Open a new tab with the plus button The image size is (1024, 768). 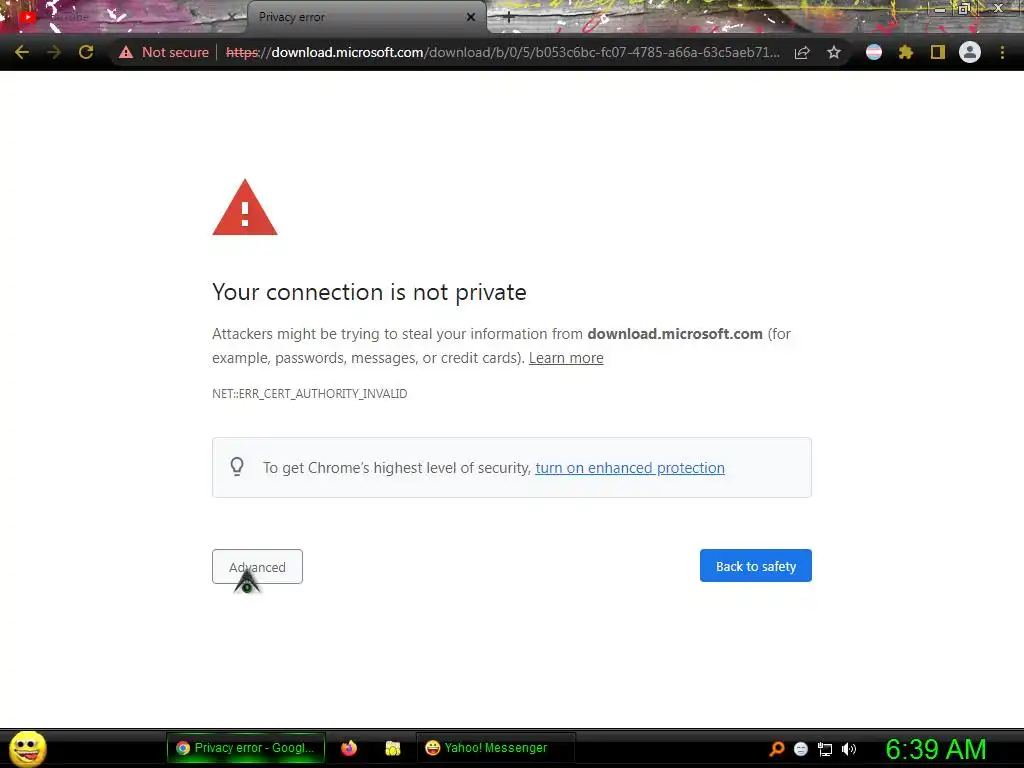click(x=509, y=18)
